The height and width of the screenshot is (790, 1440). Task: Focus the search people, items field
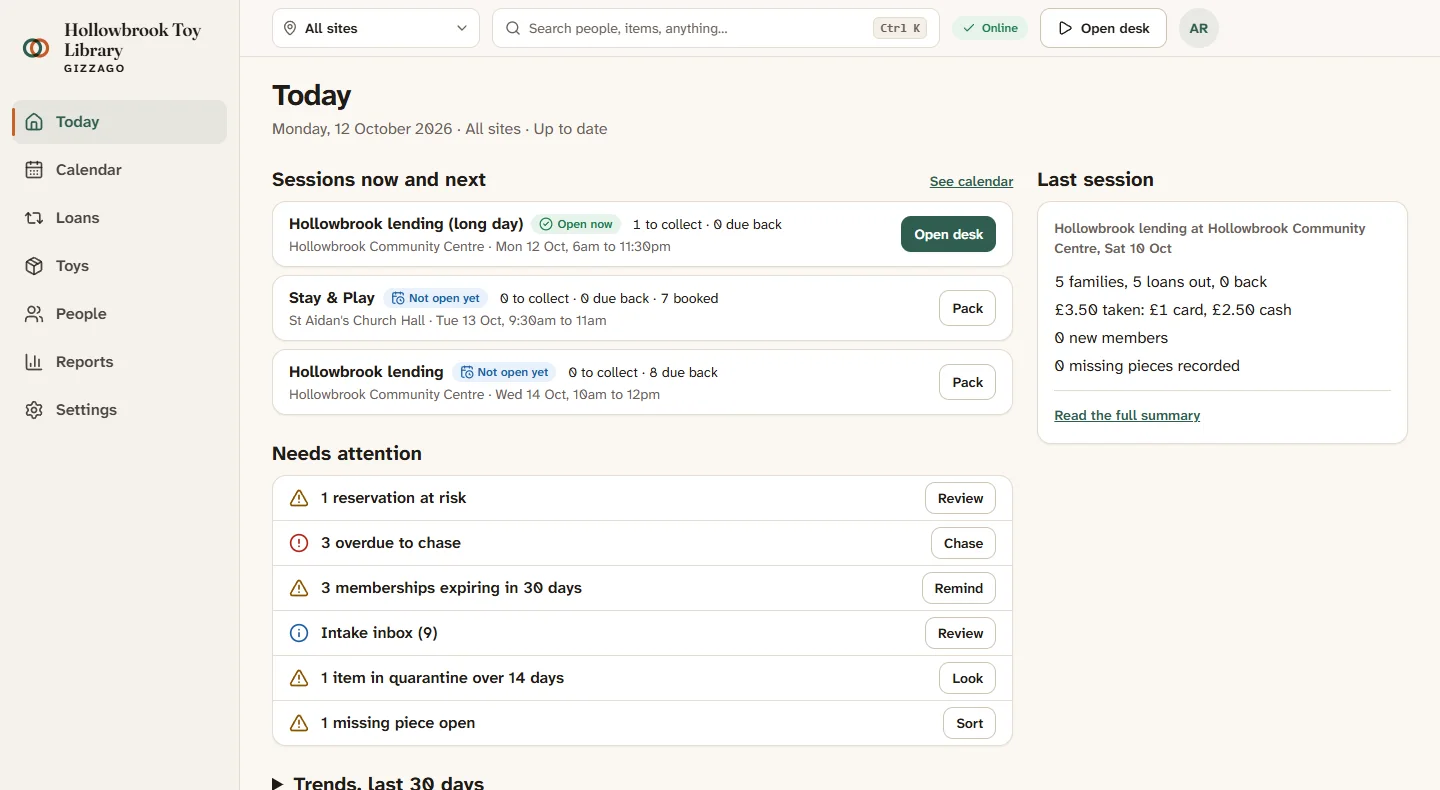tap(716, 28)
